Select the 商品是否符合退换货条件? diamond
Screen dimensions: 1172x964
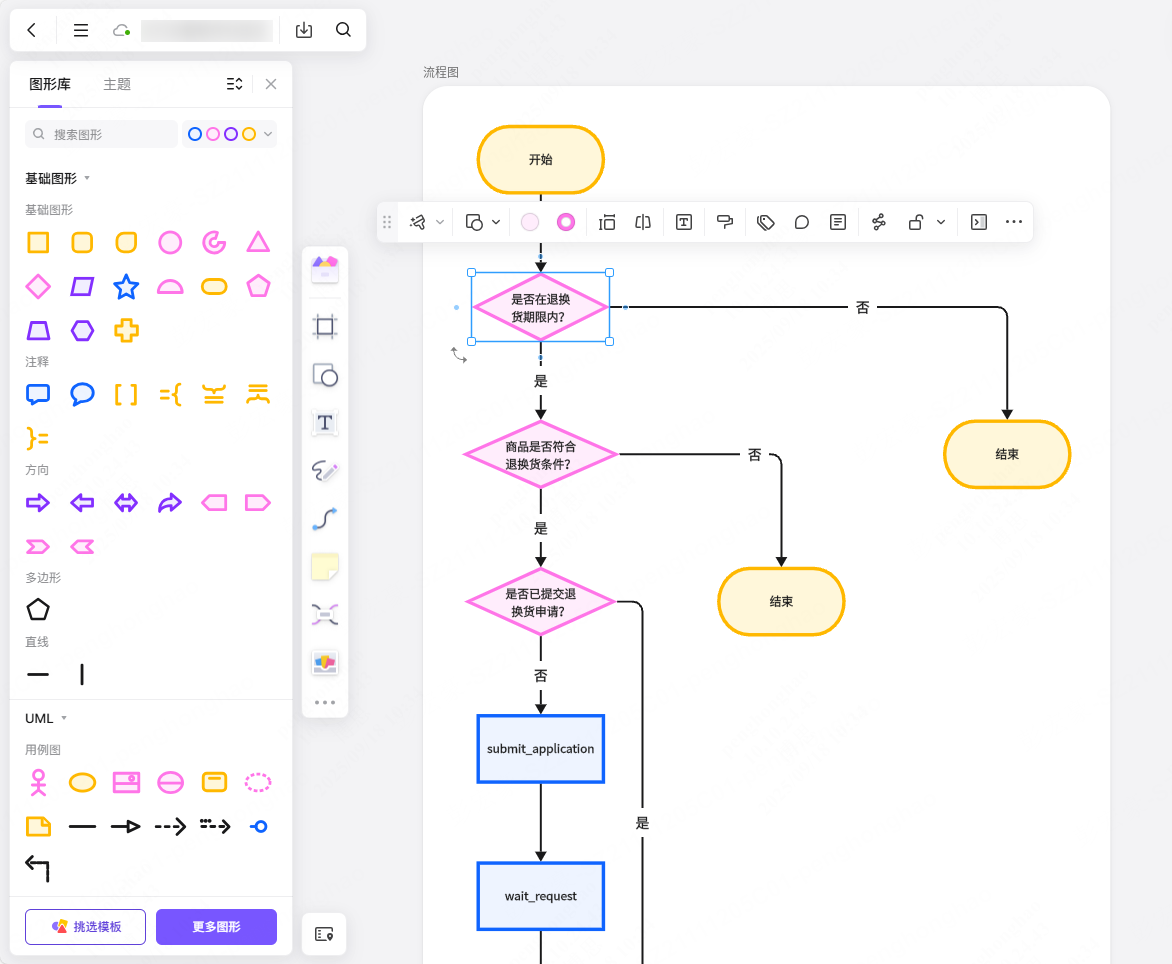(540, 454)
